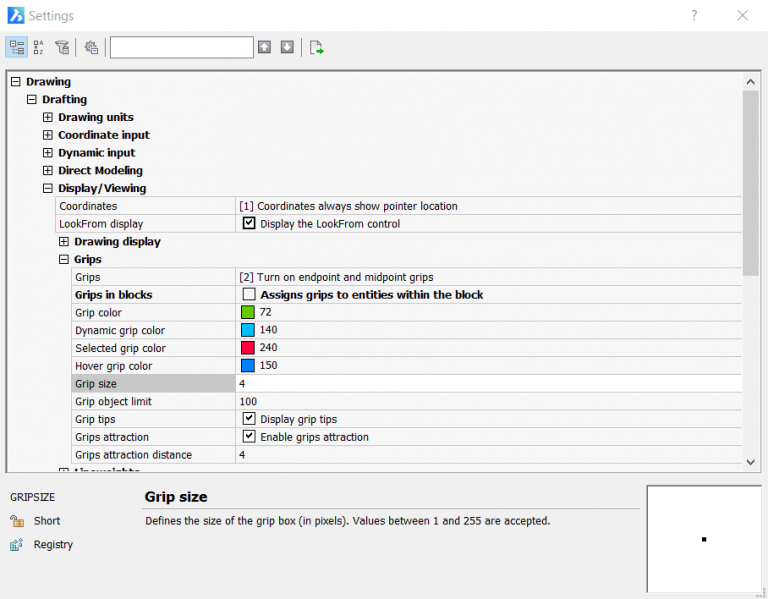Image resolution: width=768 pixels, height=599 pixels.
Task: Select the Selected grip color label
Action: coord(120,348)
